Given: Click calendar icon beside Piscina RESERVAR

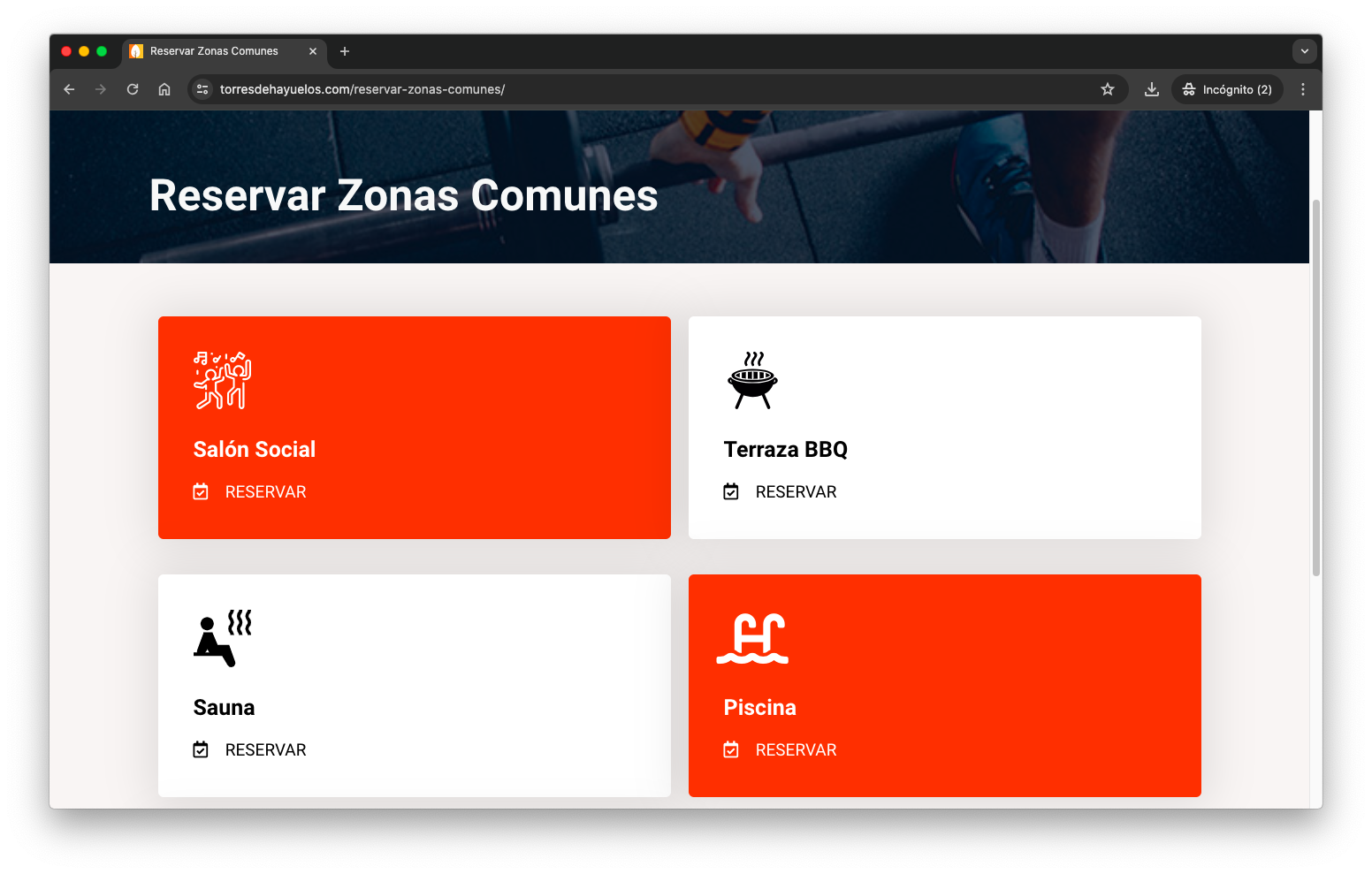Looking at the screenshot, I should point(731,749).
